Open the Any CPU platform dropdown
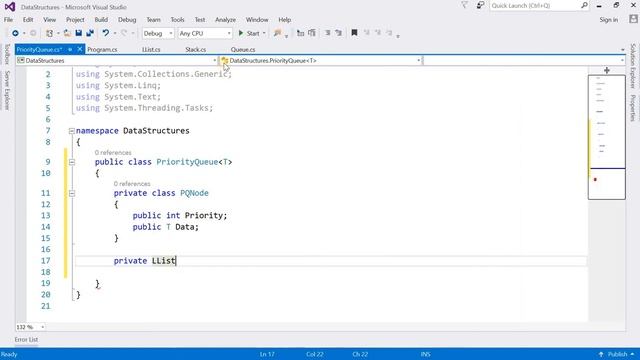 205,33
